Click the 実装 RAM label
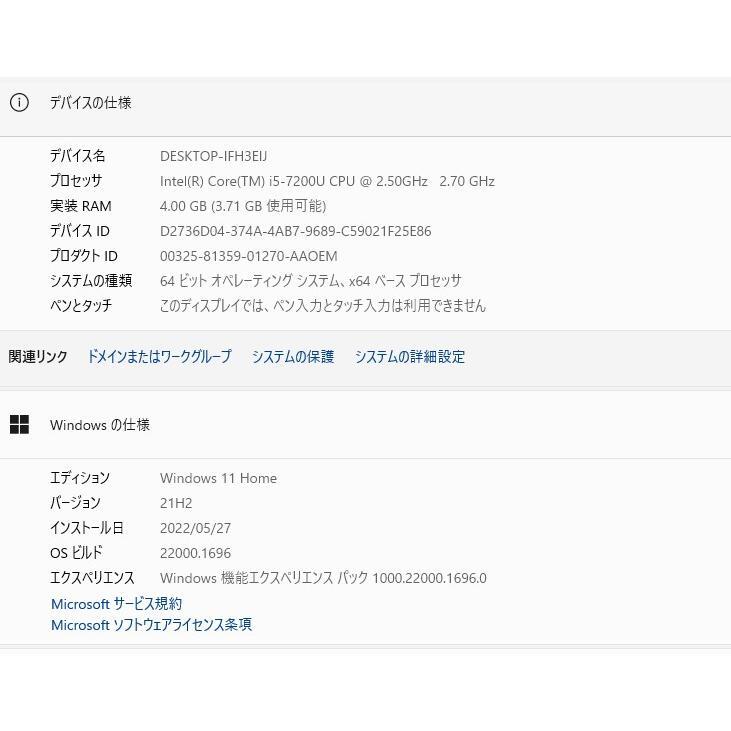Screen dimensions: 731x731 pyautogui.click(x=81, y=206)
